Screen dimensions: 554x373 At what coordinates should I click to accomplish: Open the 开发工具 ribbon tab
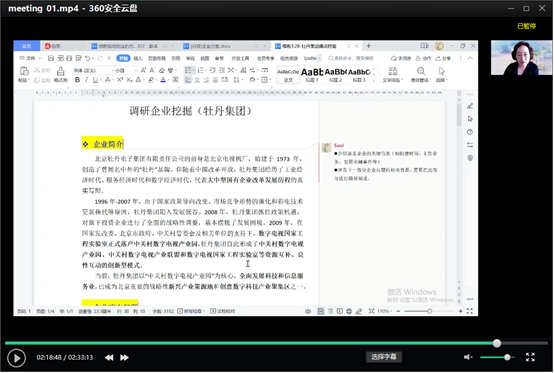point(240,58)
